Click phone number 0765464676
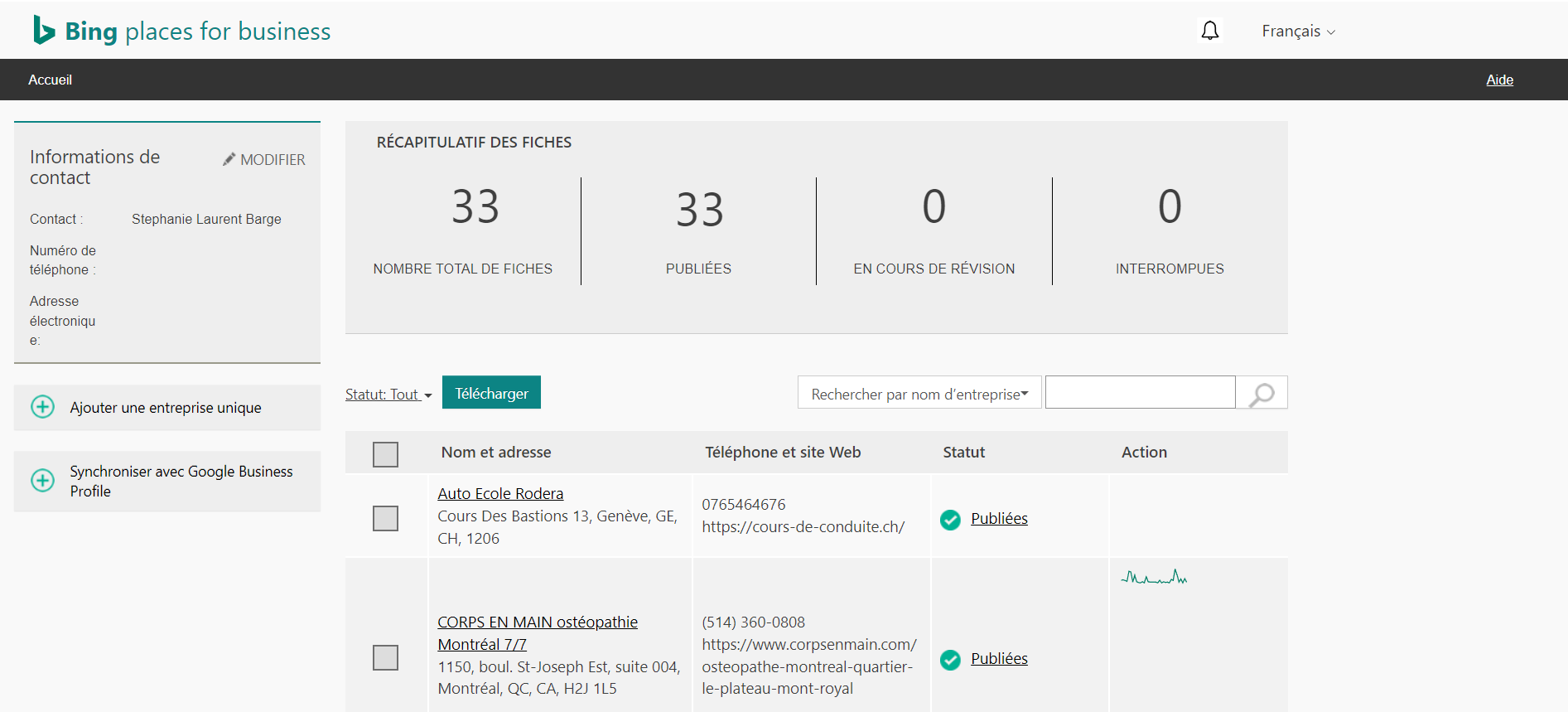 pos(743,505)
